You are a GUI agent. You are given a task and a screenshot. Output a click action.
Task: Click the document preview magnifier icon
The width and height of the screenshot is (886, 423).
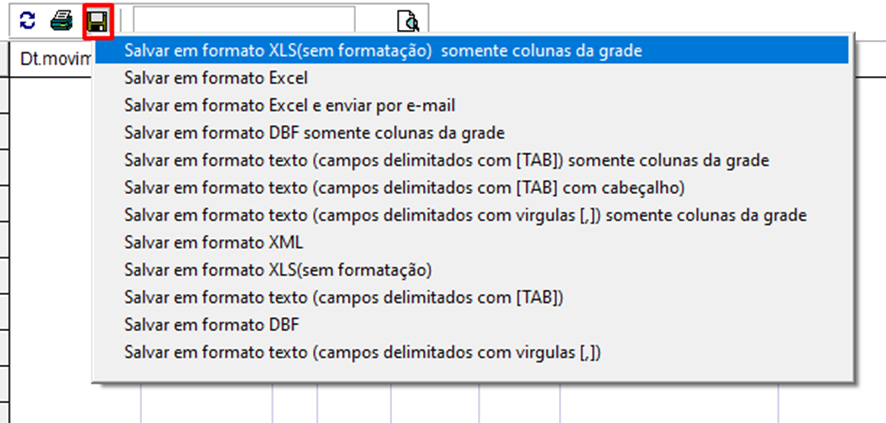coord(407,21)
